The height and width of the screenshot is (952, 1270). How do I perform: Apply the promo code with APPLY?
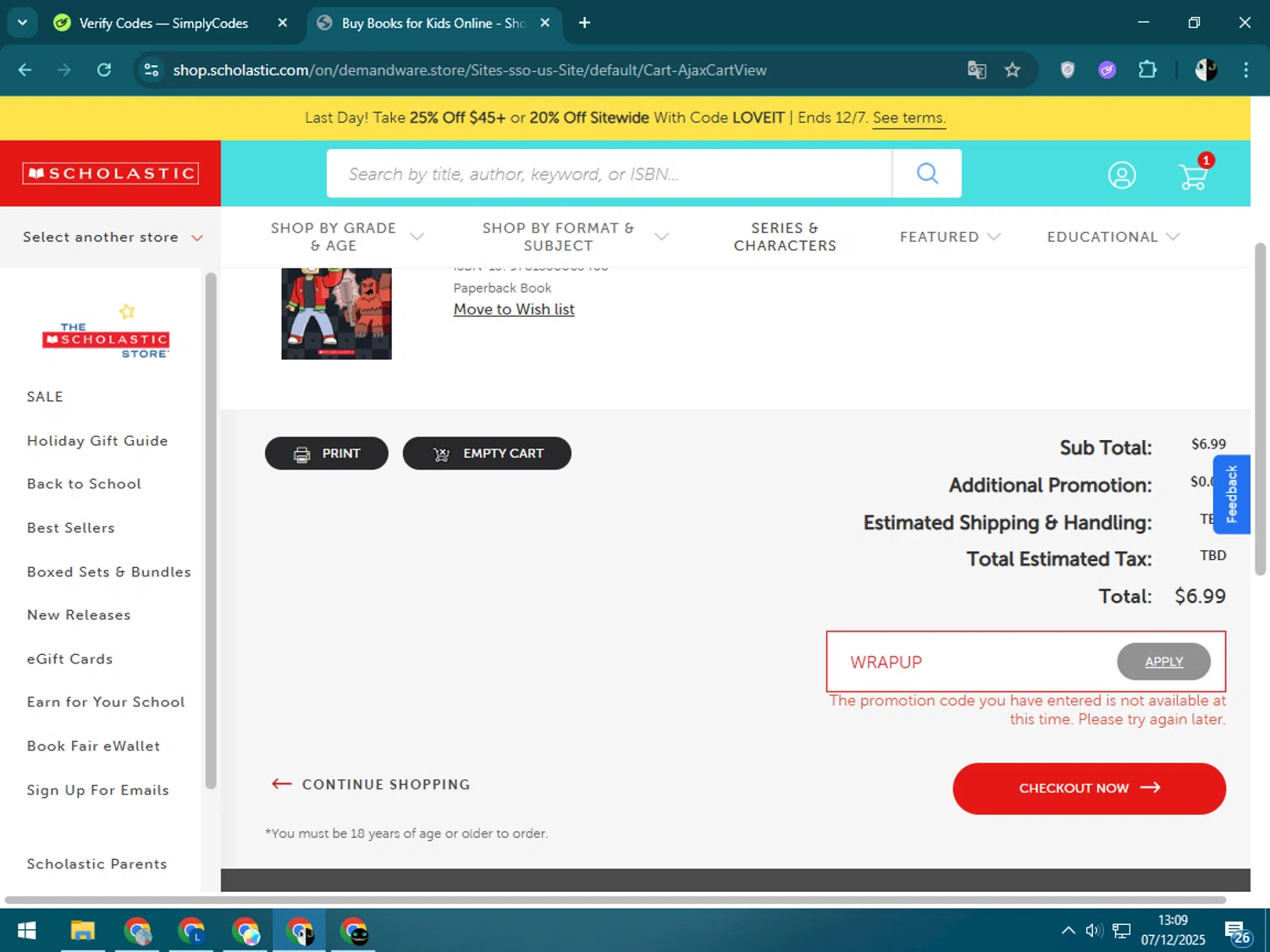[1164, 662]
